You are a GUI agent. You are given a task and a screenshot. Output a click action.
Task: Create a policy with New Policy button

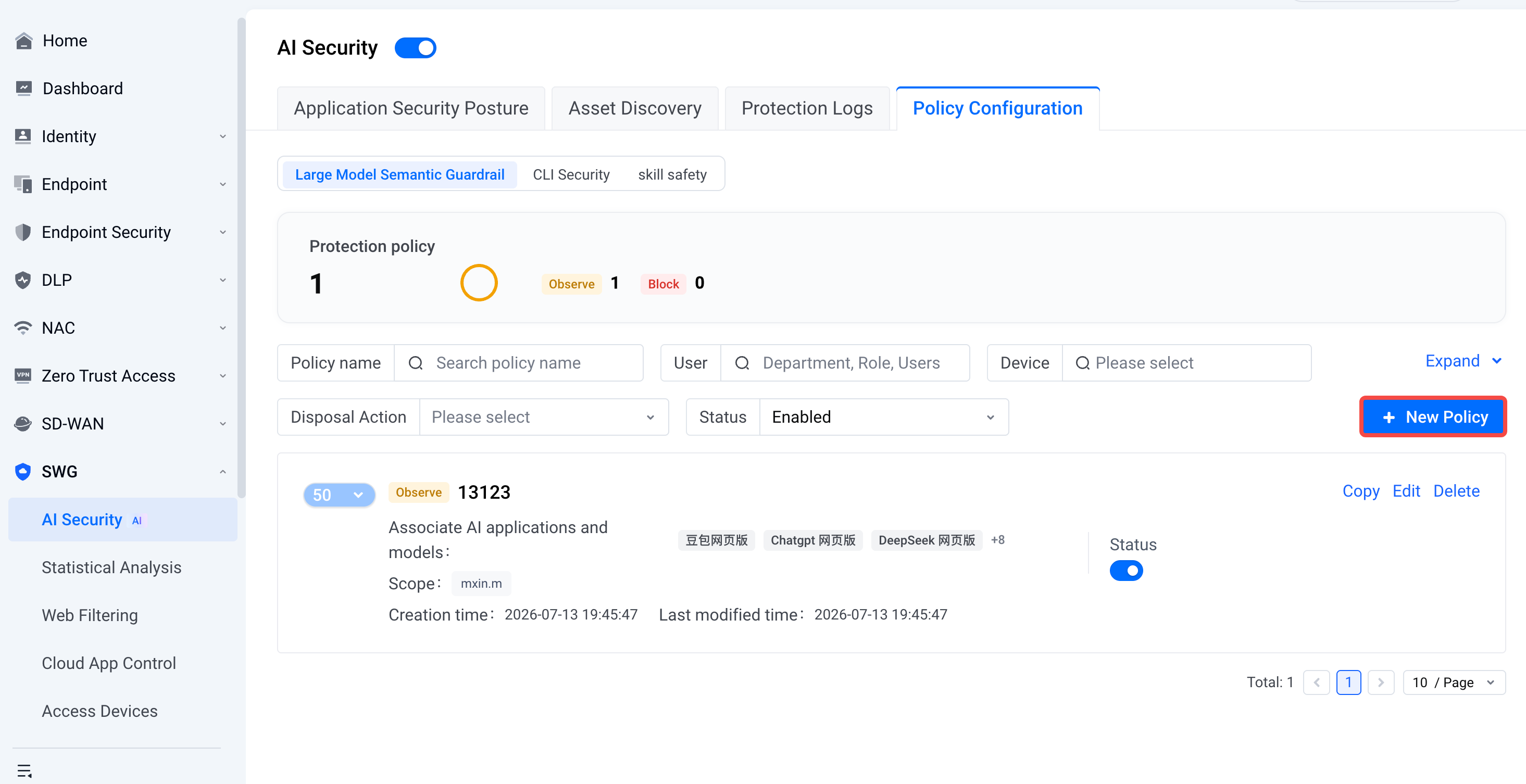1433,417
